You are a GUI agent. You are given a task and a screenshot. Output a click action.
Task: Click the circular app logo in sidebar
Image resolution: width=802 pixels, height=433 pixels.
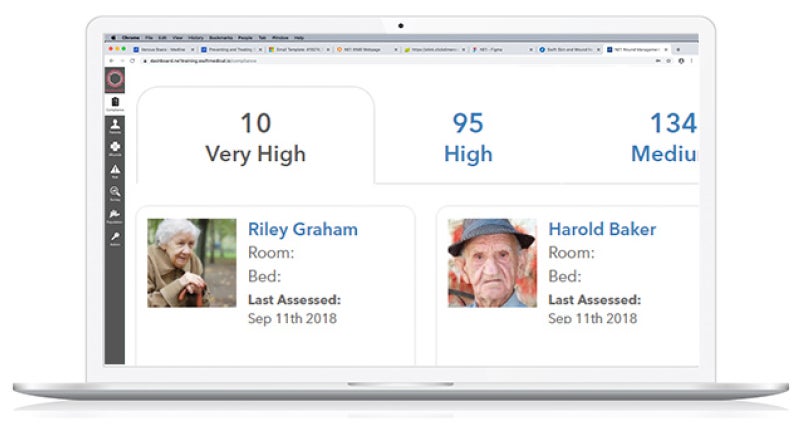[115, 79]
